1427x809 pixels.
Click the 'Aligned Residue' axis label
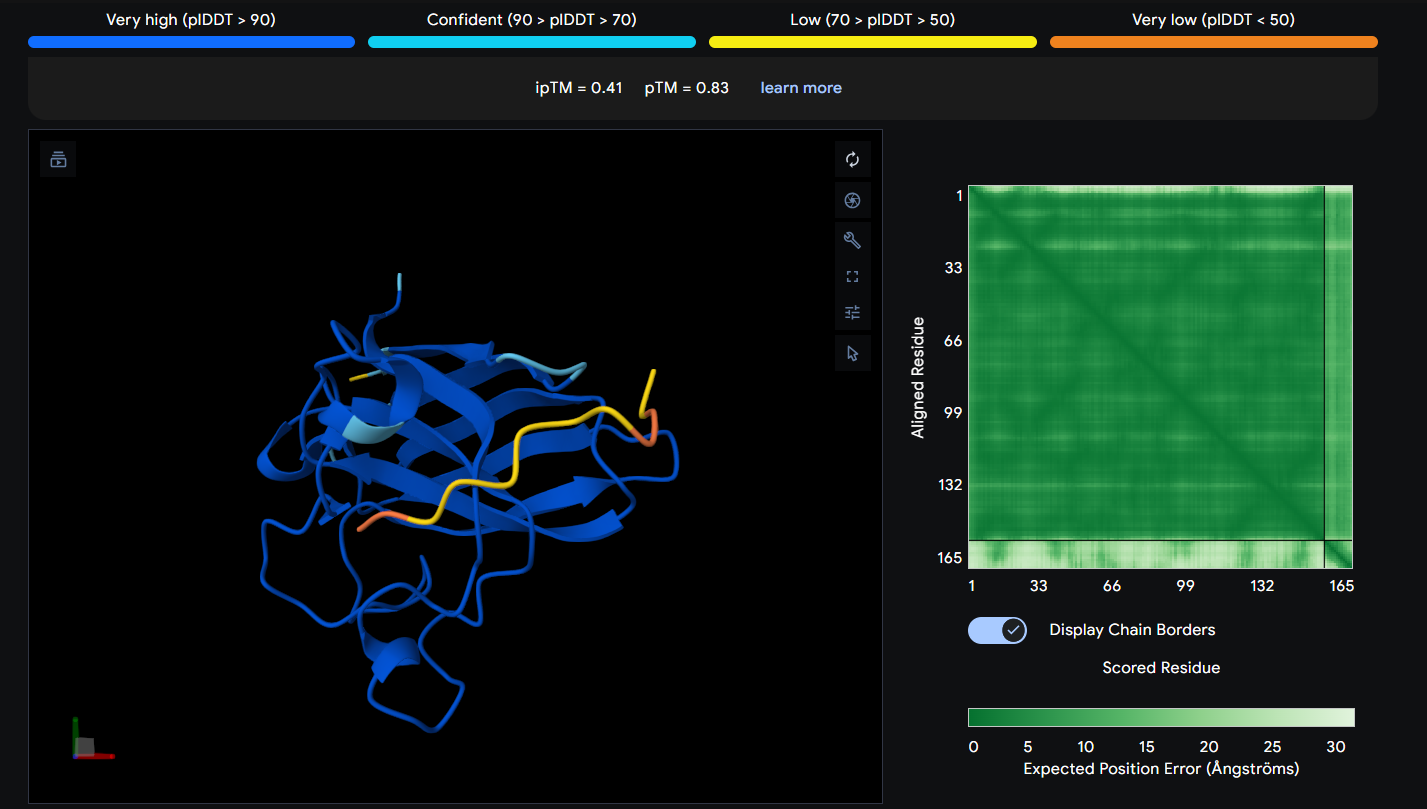pyautogui.click(x=918, y=377)
